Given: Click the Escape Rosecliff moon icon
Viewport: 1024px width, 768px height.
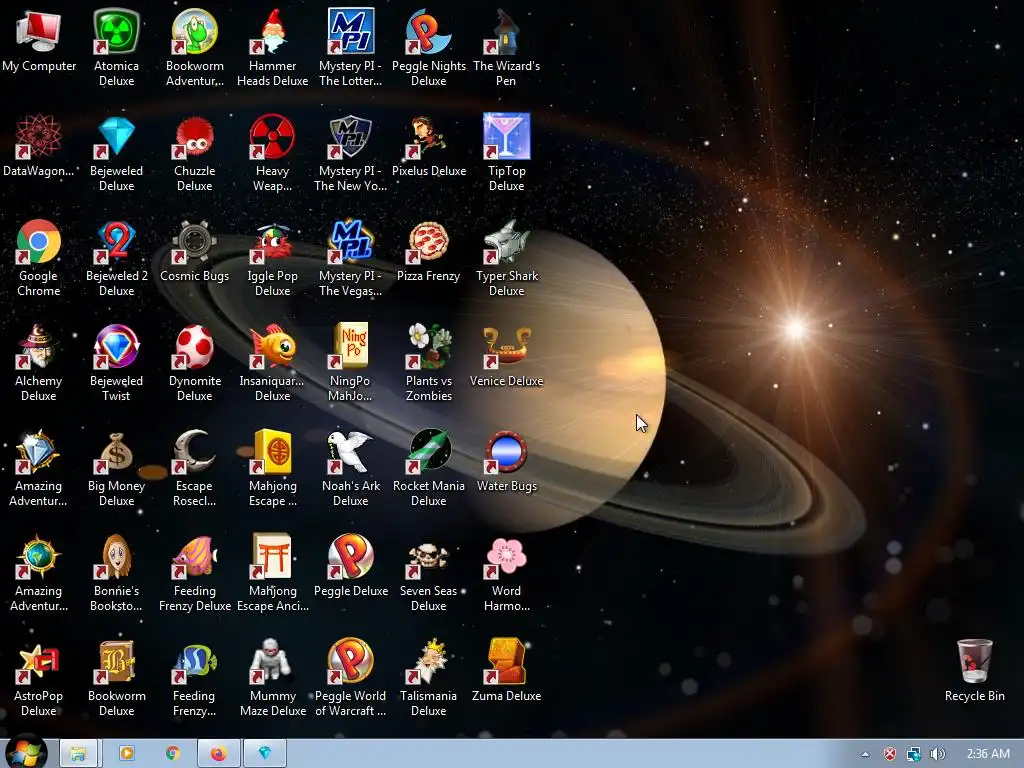Looking at the screenshot, I should (x=195, y=452).
